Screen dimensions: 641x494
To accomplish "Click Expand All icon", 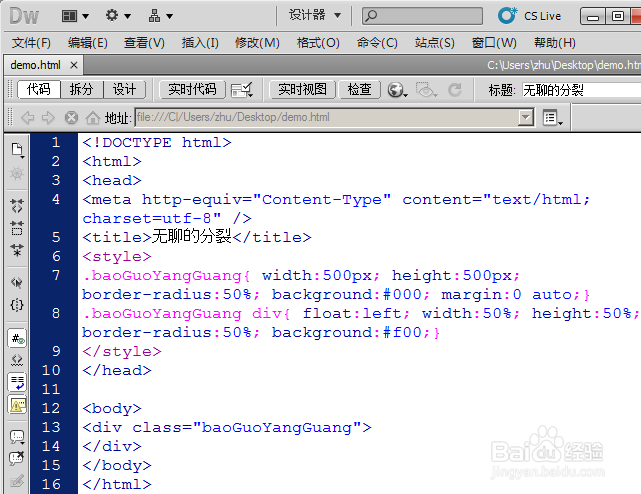I will click(x=17, y=250).
